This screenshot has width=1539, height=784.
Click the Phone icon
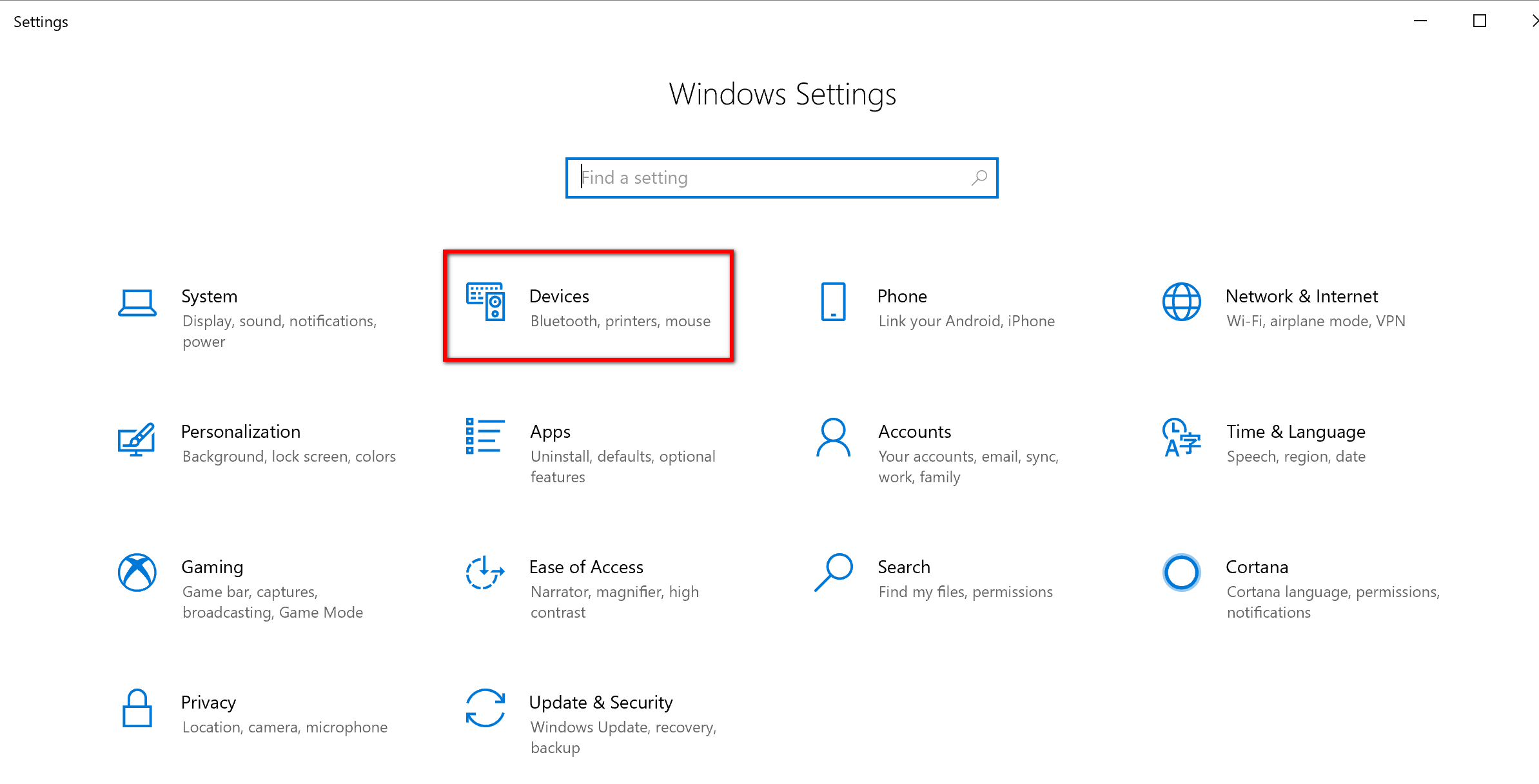833,302
